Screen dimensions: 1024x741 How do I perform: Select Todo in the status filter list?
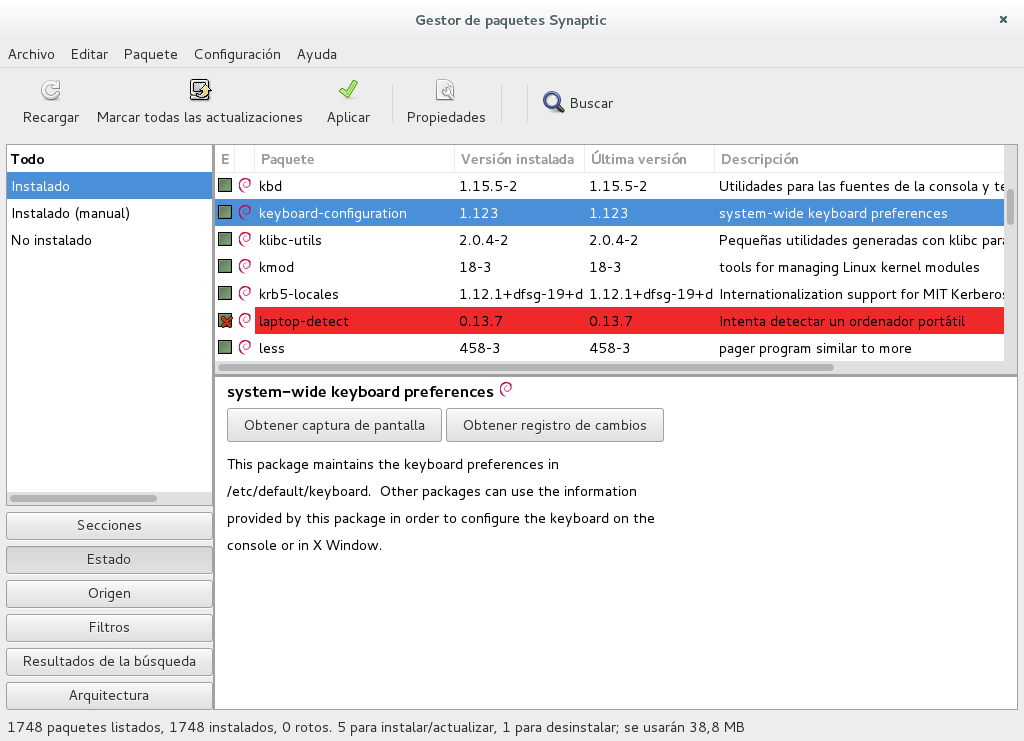(x=109, y=159)
